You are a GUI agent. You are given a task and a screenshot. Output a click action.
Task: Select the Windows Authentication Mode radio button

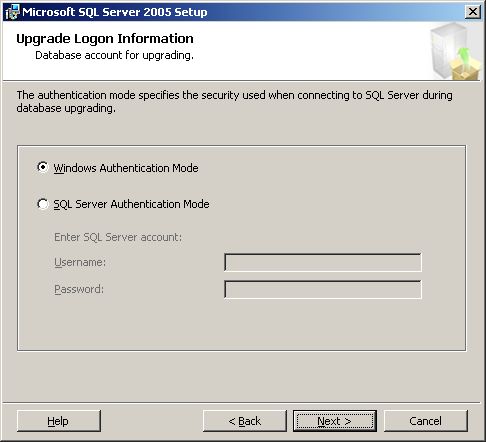click(x=43, y=167)
